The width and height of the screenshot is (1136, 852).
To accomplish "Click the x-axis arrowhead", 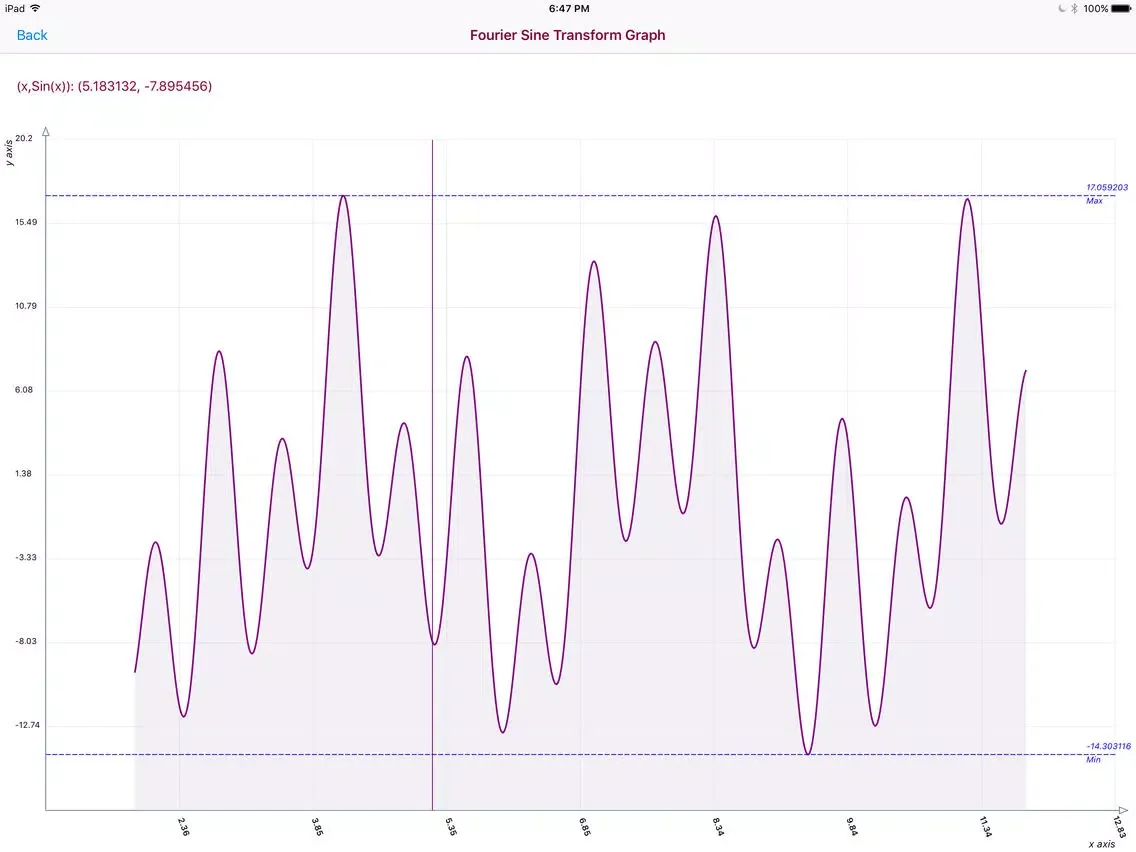I will [1122, 810].
